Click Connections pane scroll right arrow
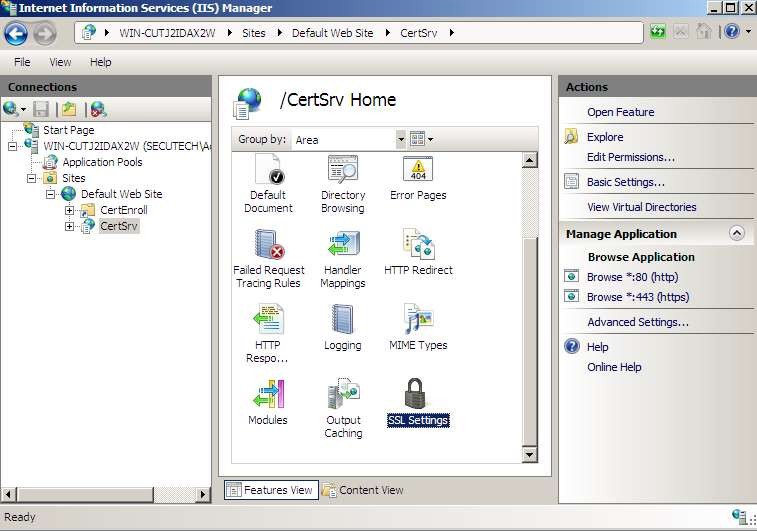The width and height of the screenshot is (757, 531). click(x=203, y=494)
